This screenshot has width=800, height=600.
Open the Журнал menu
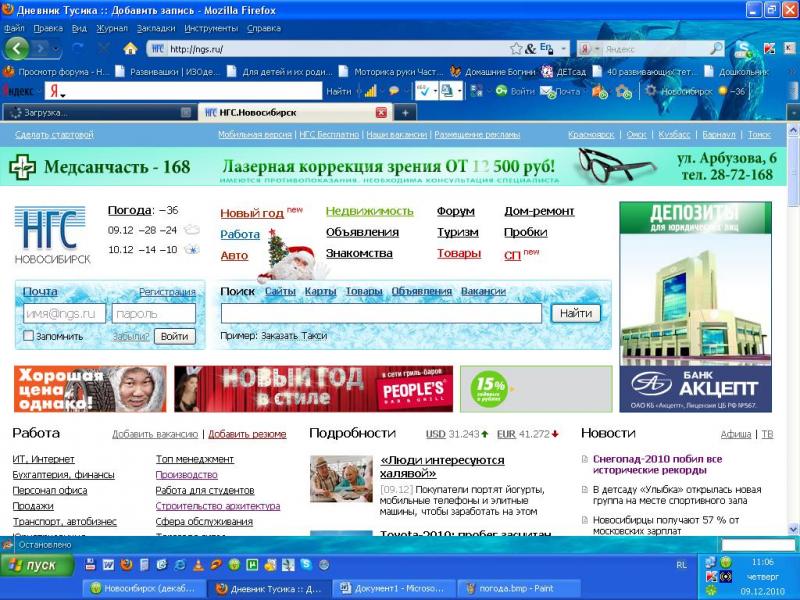tap(112, 28)
